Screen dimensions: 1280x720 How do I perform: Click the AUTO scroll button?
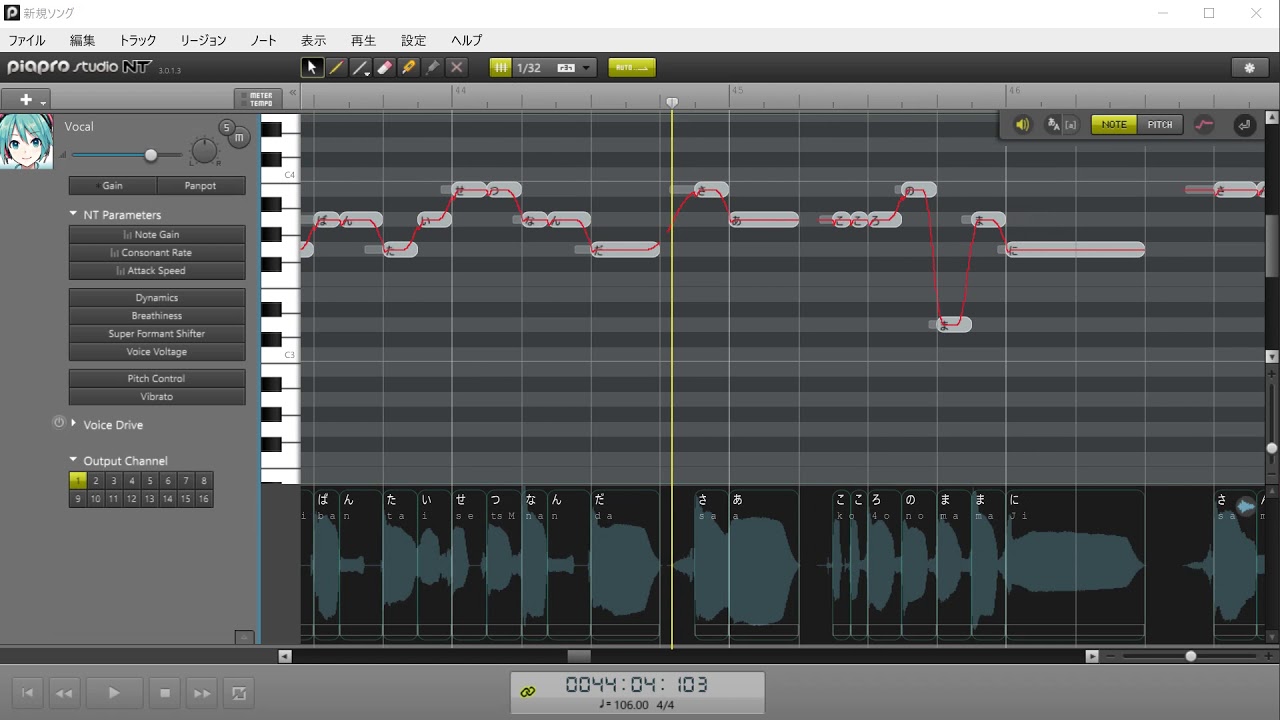click(631, 68)
